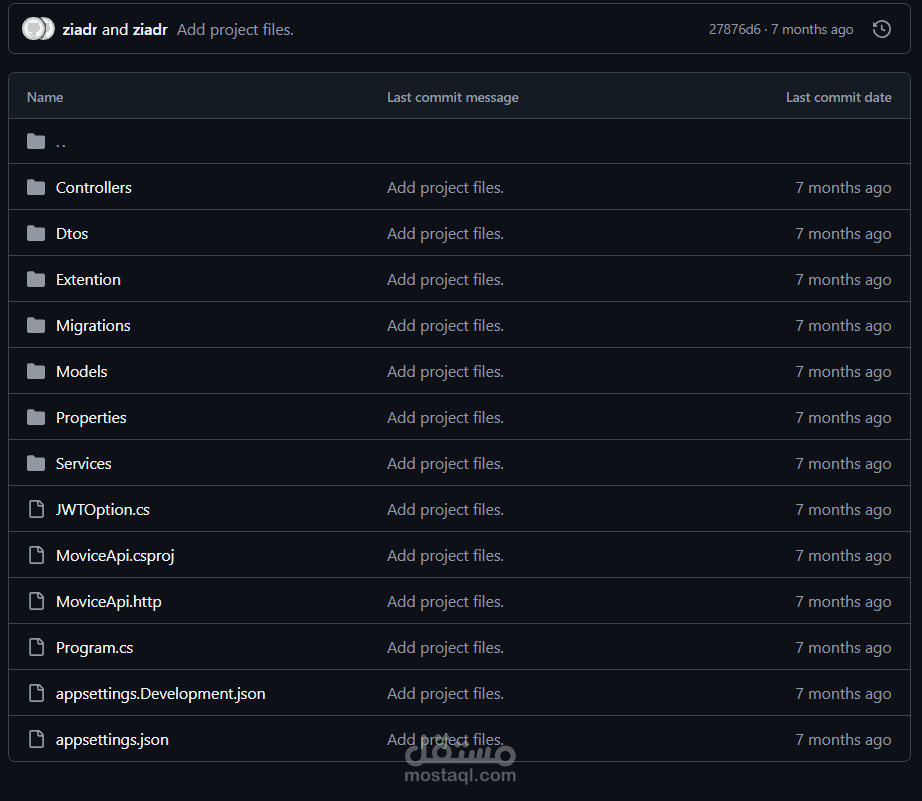Image resolution: width=922 pixels, height=801 pixels.
Task: Click MoviceApi.http row commit message
Action: tap(445, 602)
